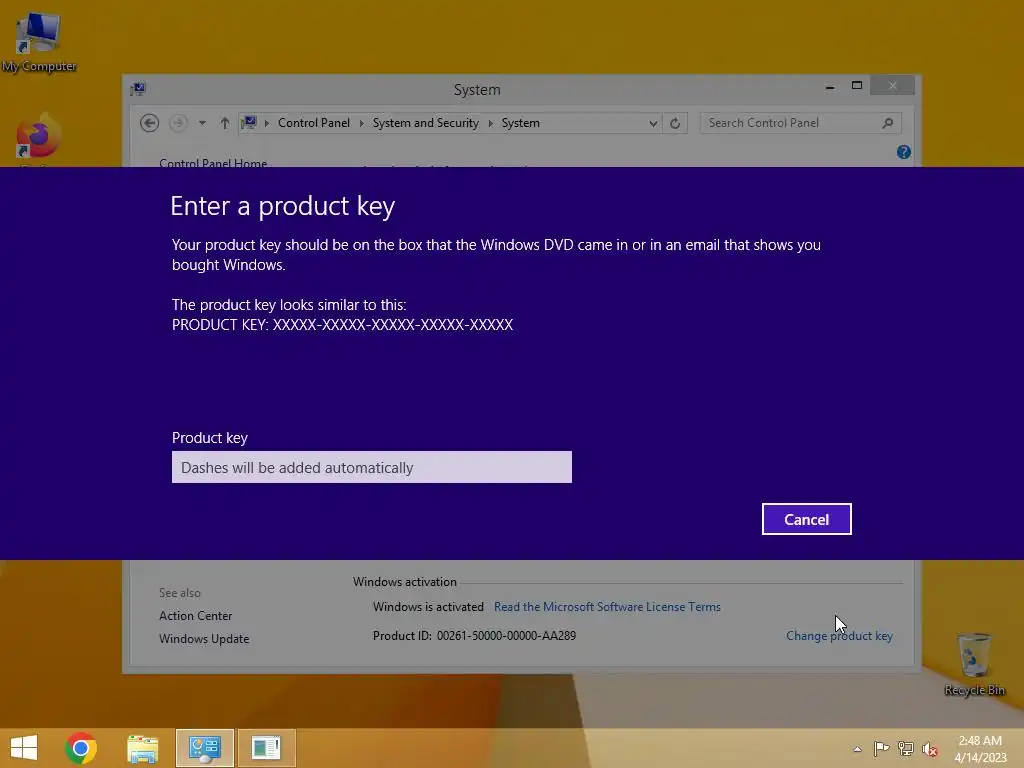Click the 'Enter a product key' heading
The image size is (1024, 768).
point(282,206)
